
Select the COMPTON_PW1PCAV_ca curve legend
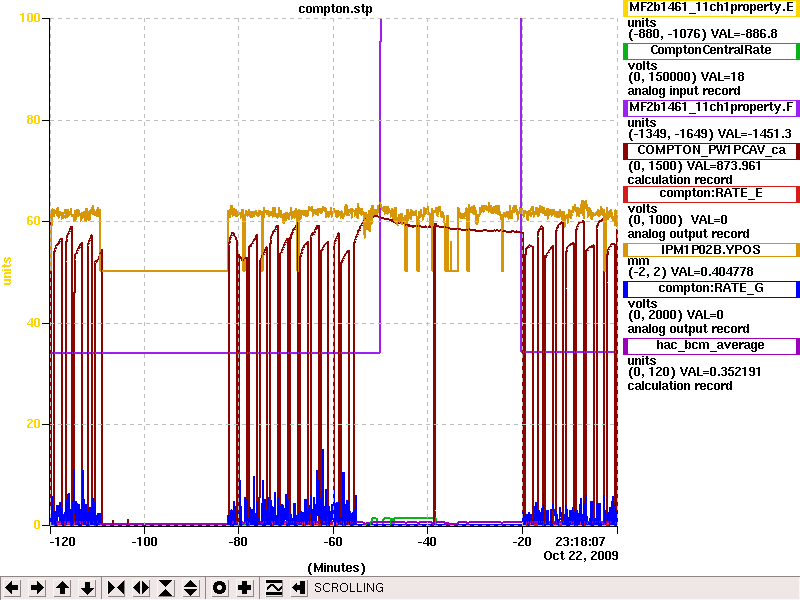(x=711, y=151)
